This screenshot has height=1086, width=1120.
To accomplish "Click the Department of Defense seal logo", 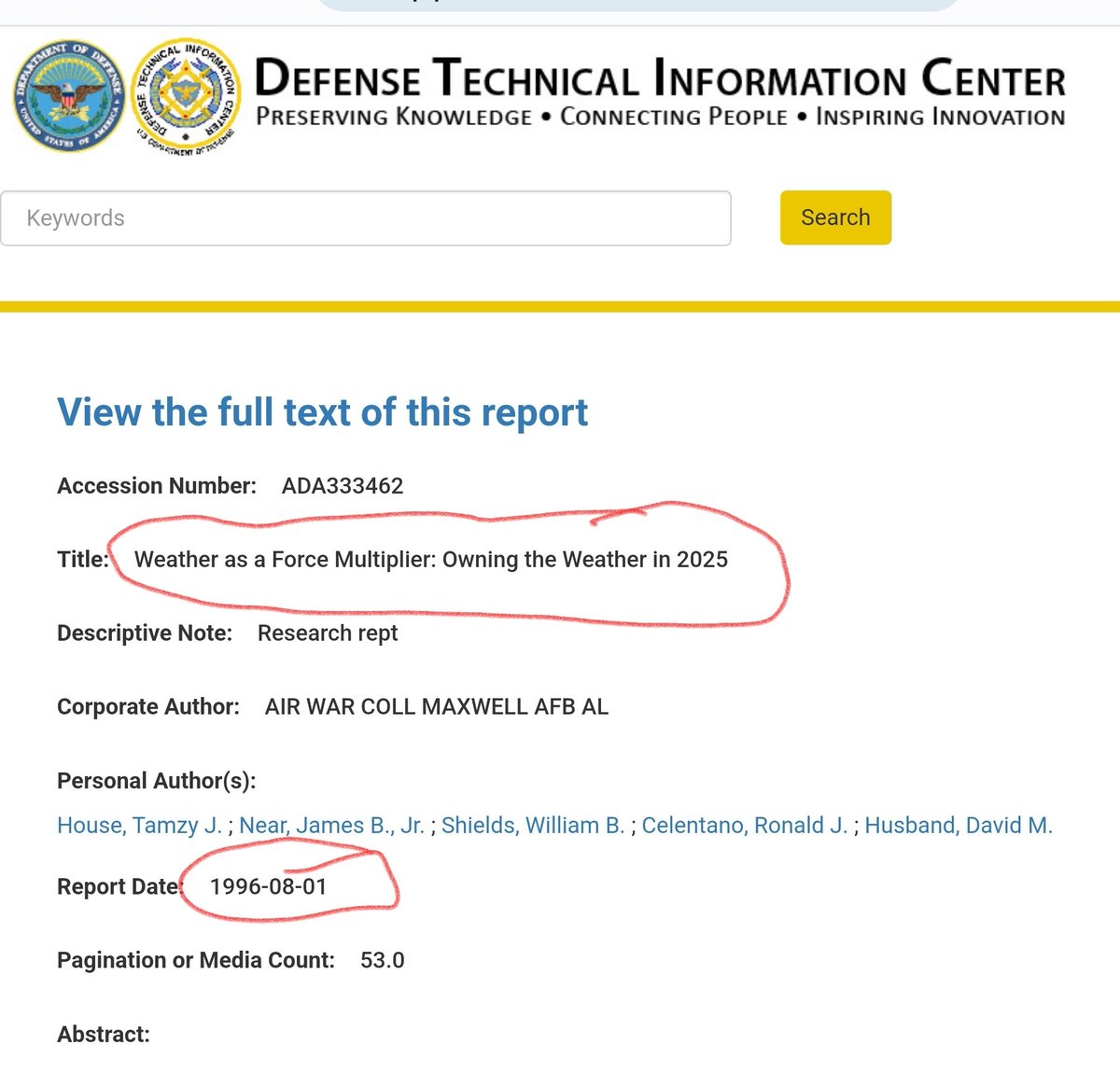I will (x=68, y=96).
